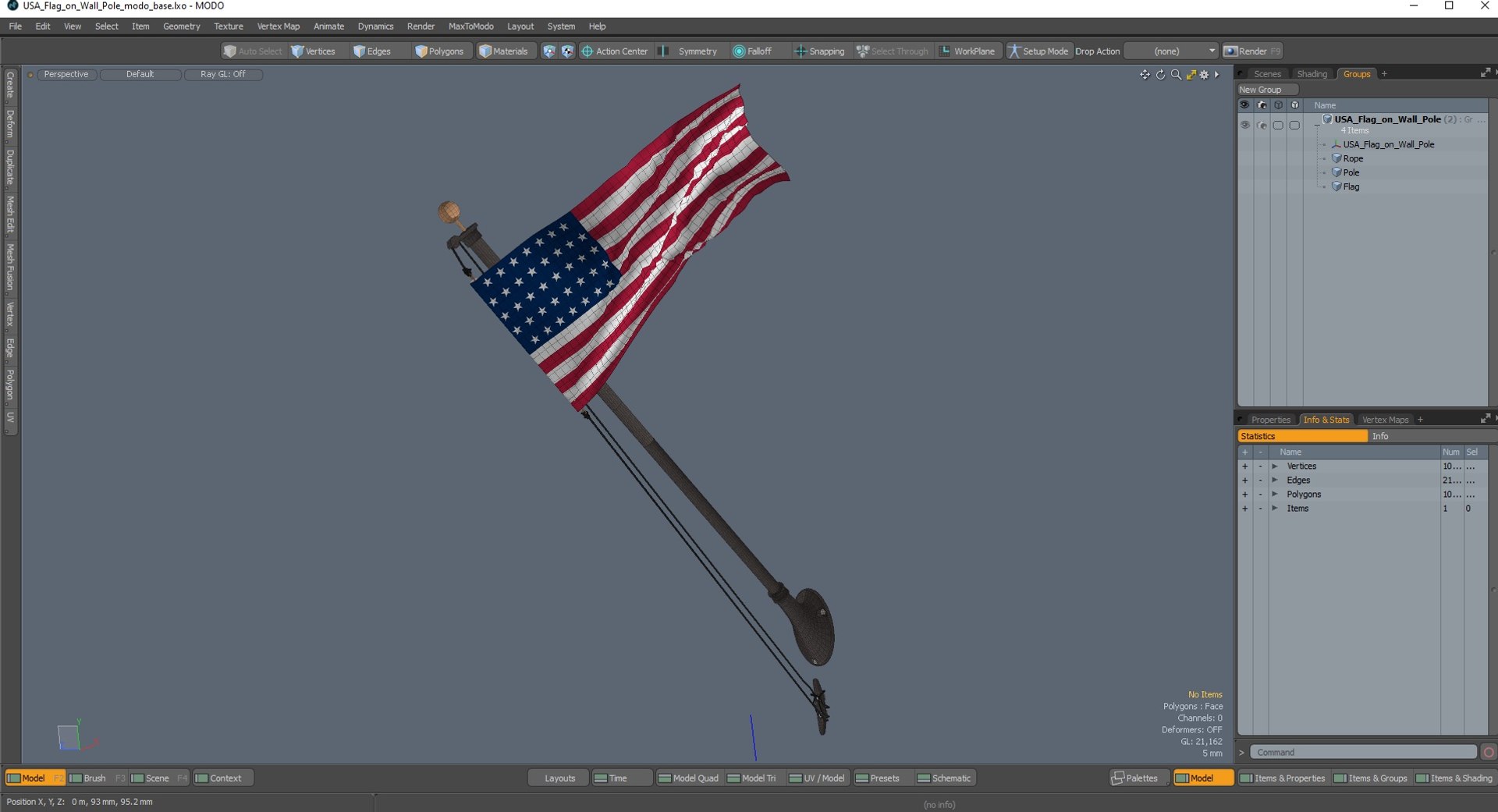Image resolution: width=1498 pixels, height=812 pixels.
Task: Select USA_Flag_on_Wall_Pole locator item
Action: [x=1388, y=144]
